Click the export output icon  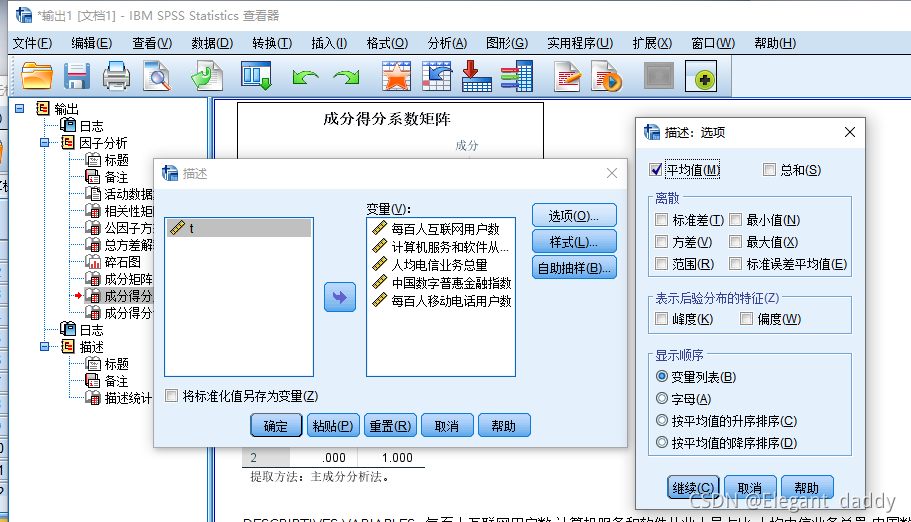[x=207, y=76]
